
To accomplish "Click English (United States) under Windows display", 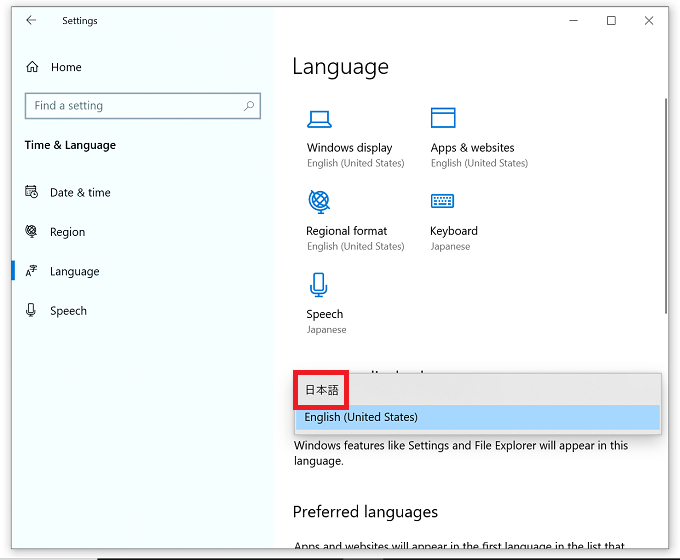I will coord(356,163).
